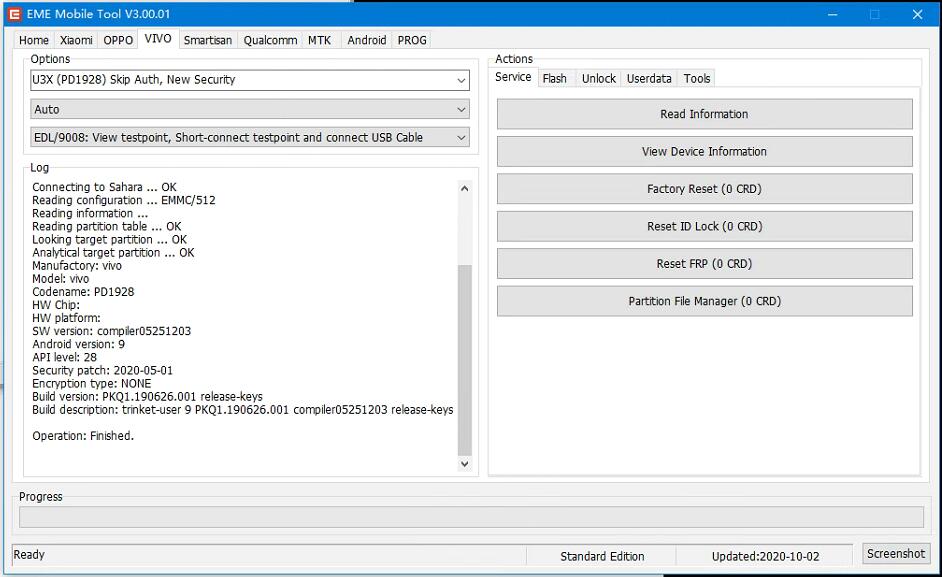Click 'Standard Edition' in status bar
The width and height of the screenshot is (942, 577).
coord(602,557)
